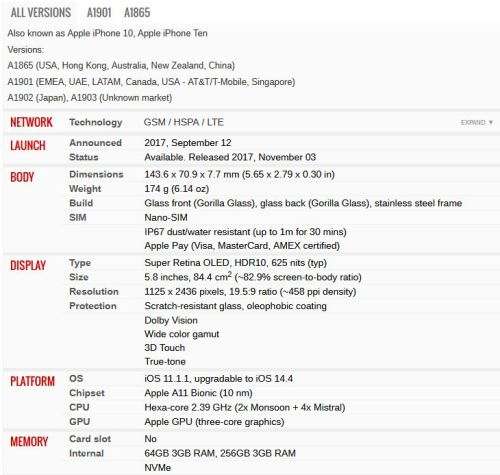Click the GPU spec label
The height and width of the screenshot is (475, 500).
(x=79, y=422)
